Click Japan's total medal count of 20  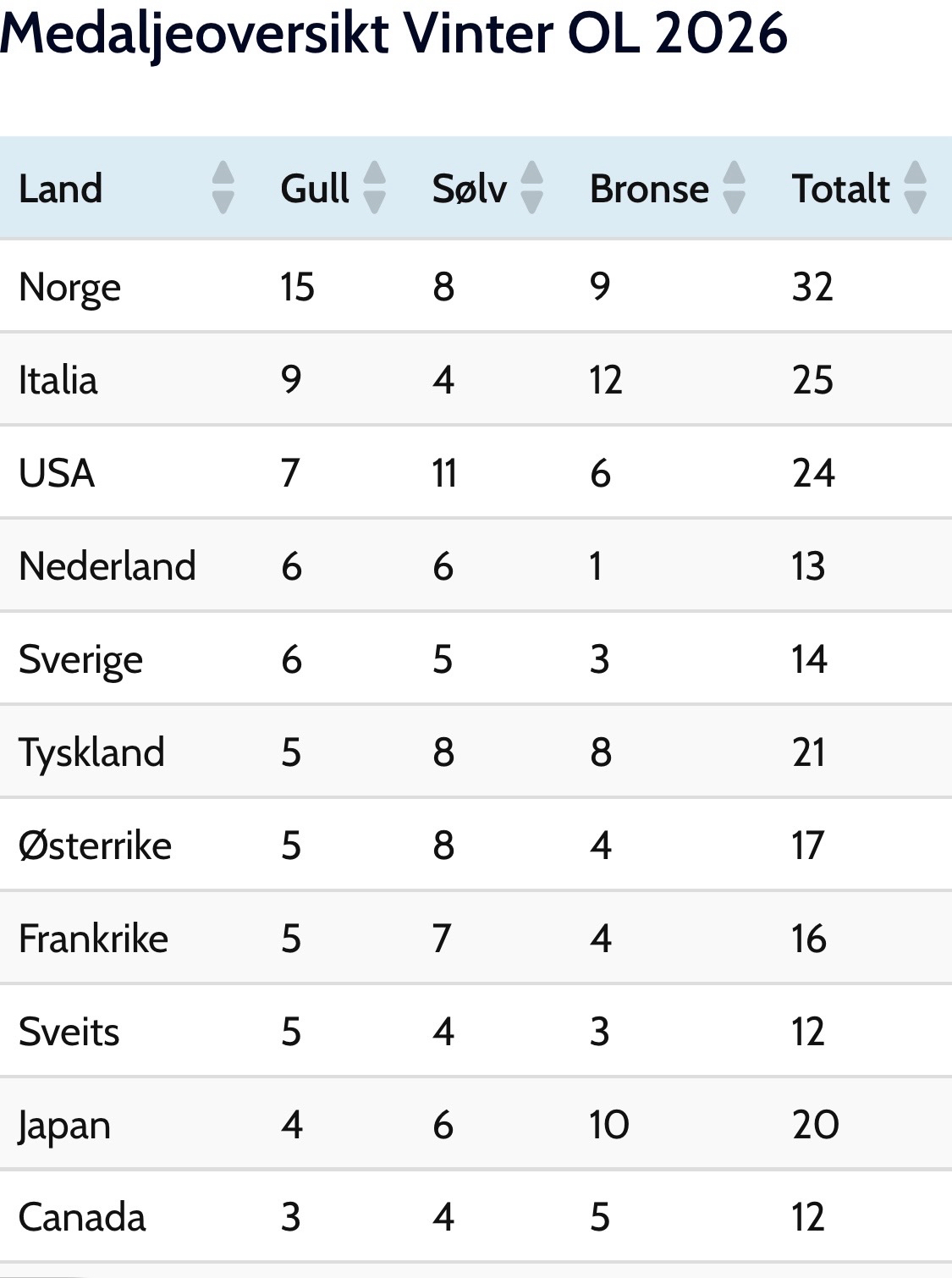[x=815, y=1125]
